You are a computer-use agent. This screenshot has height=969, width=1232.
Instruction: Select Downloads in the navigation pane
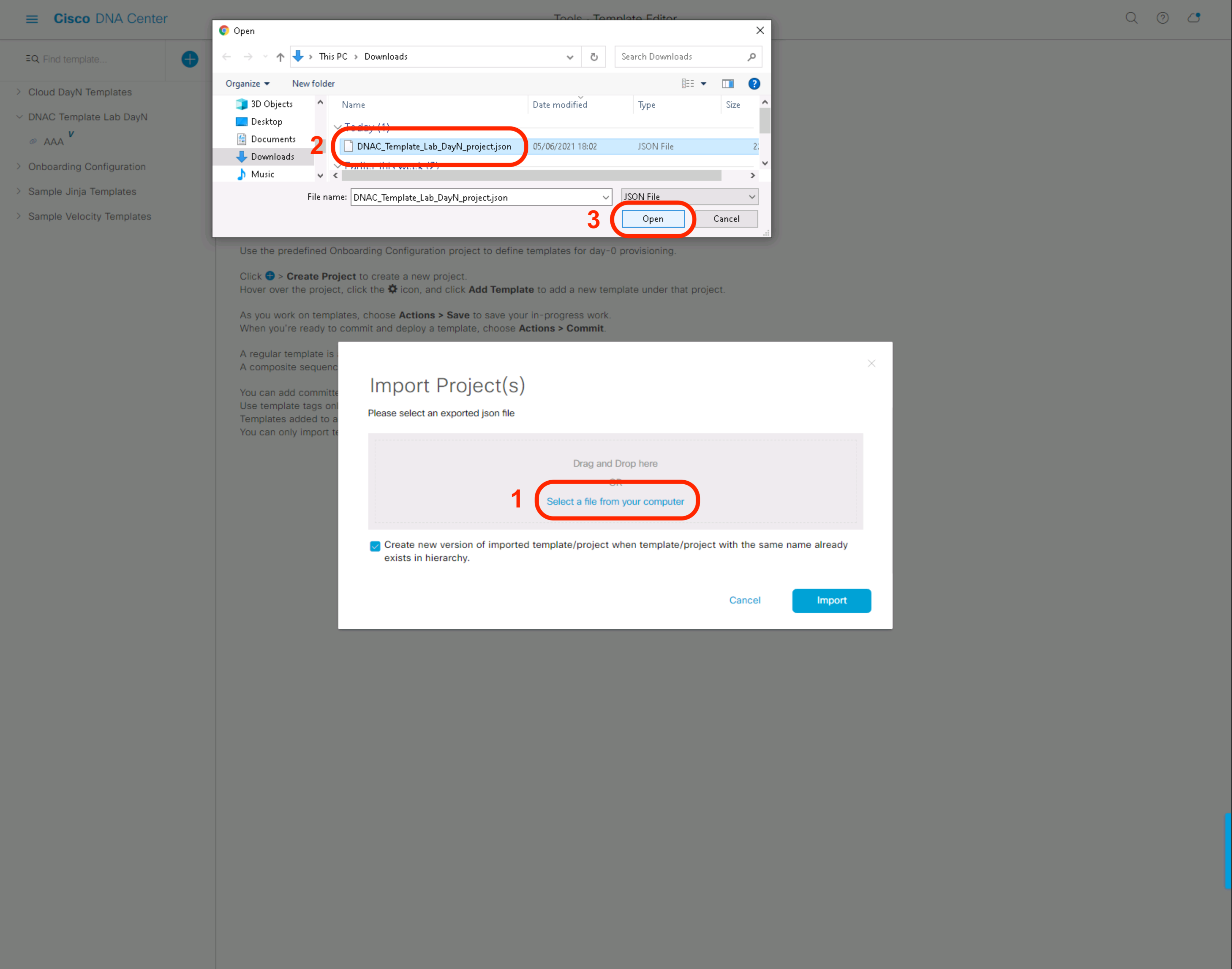[272, 156]
